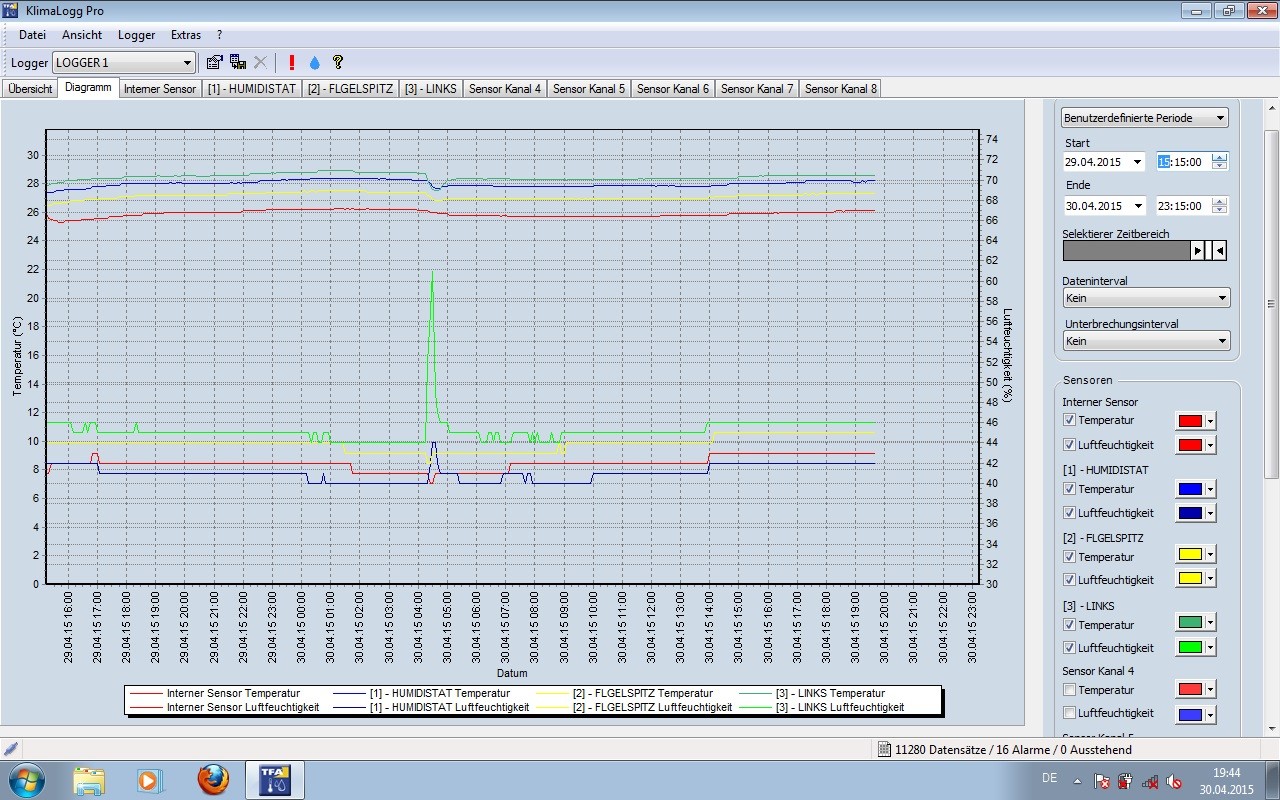Switch to the [3] - LINKS tab
1280x800 pixels.
click(x=431, y=88)
